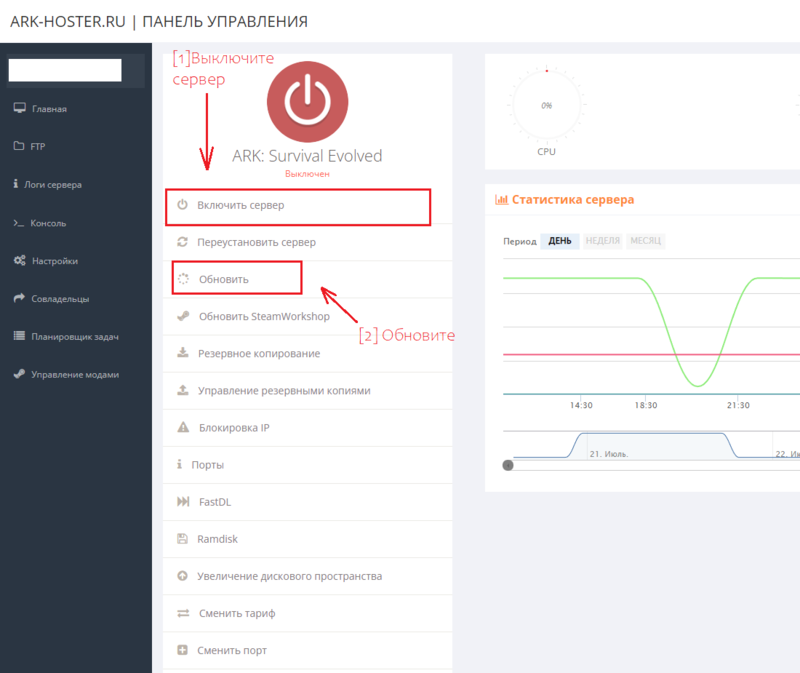Click the floppy disk icon beside Ramdisk
800x673 pixels.
pos(182,539)
